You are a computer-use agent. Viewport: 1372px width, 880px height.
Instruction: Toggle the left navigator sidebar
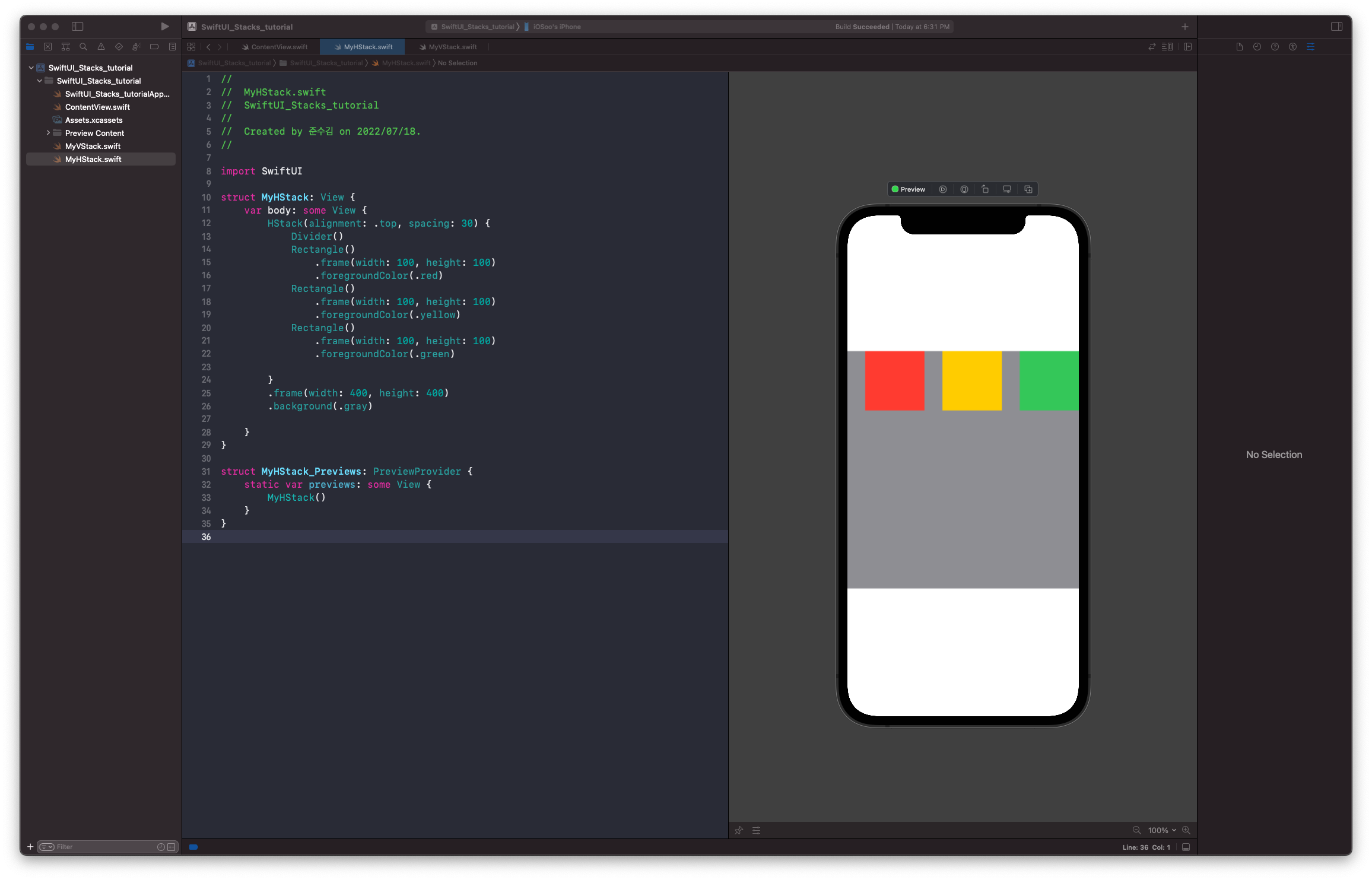(x=77, y=26)
